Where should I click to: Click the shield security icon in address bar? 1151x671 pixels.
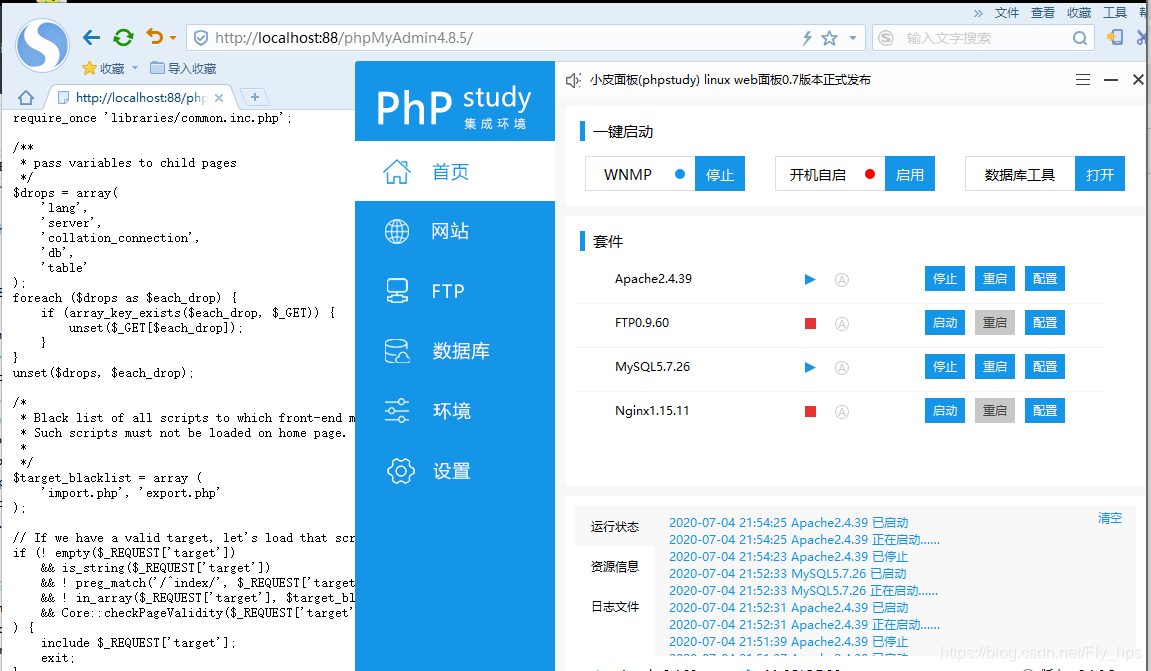pyautogui.click(x=200, y=38)
